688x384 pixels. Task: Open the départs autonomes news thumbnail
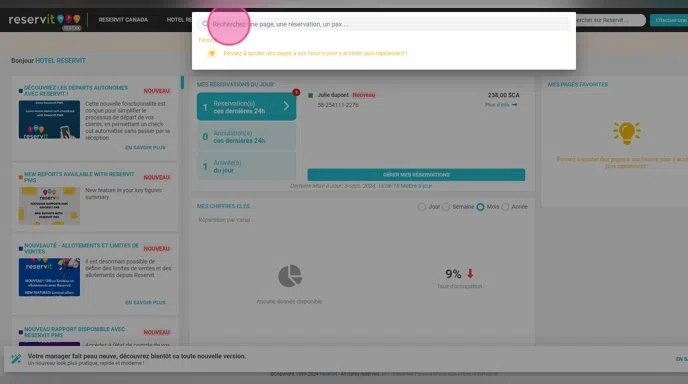49,120
